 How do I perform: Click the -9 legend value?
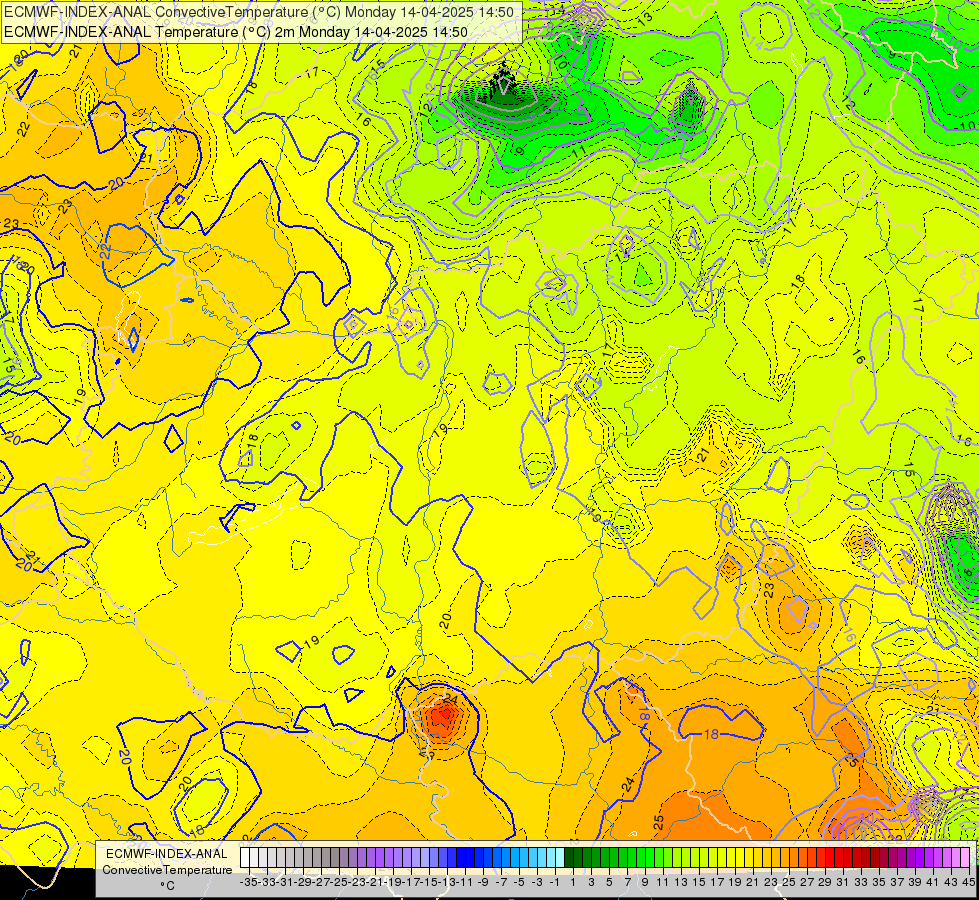pyautogui.click(x=483, y=882)
